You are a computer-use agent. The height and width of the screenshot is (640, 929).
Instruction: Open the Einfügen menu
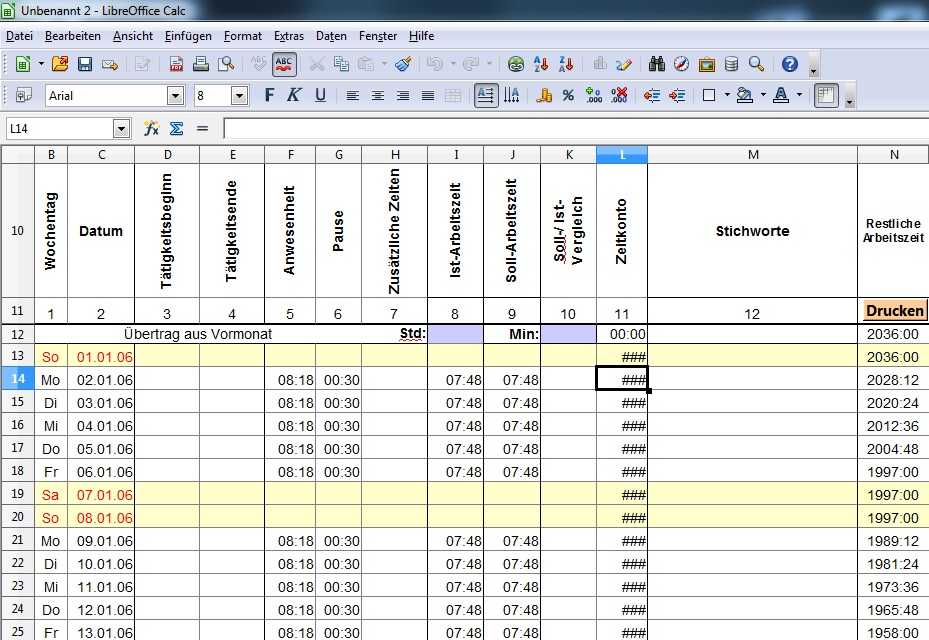coord(188,36)
